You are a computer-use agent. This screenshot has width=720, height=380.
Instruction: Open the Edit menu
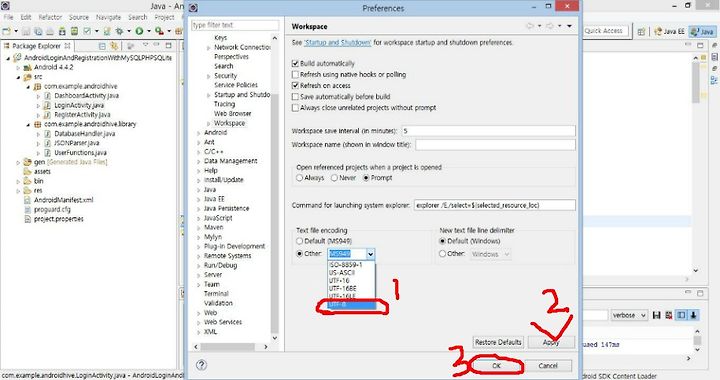click(26, 17)
